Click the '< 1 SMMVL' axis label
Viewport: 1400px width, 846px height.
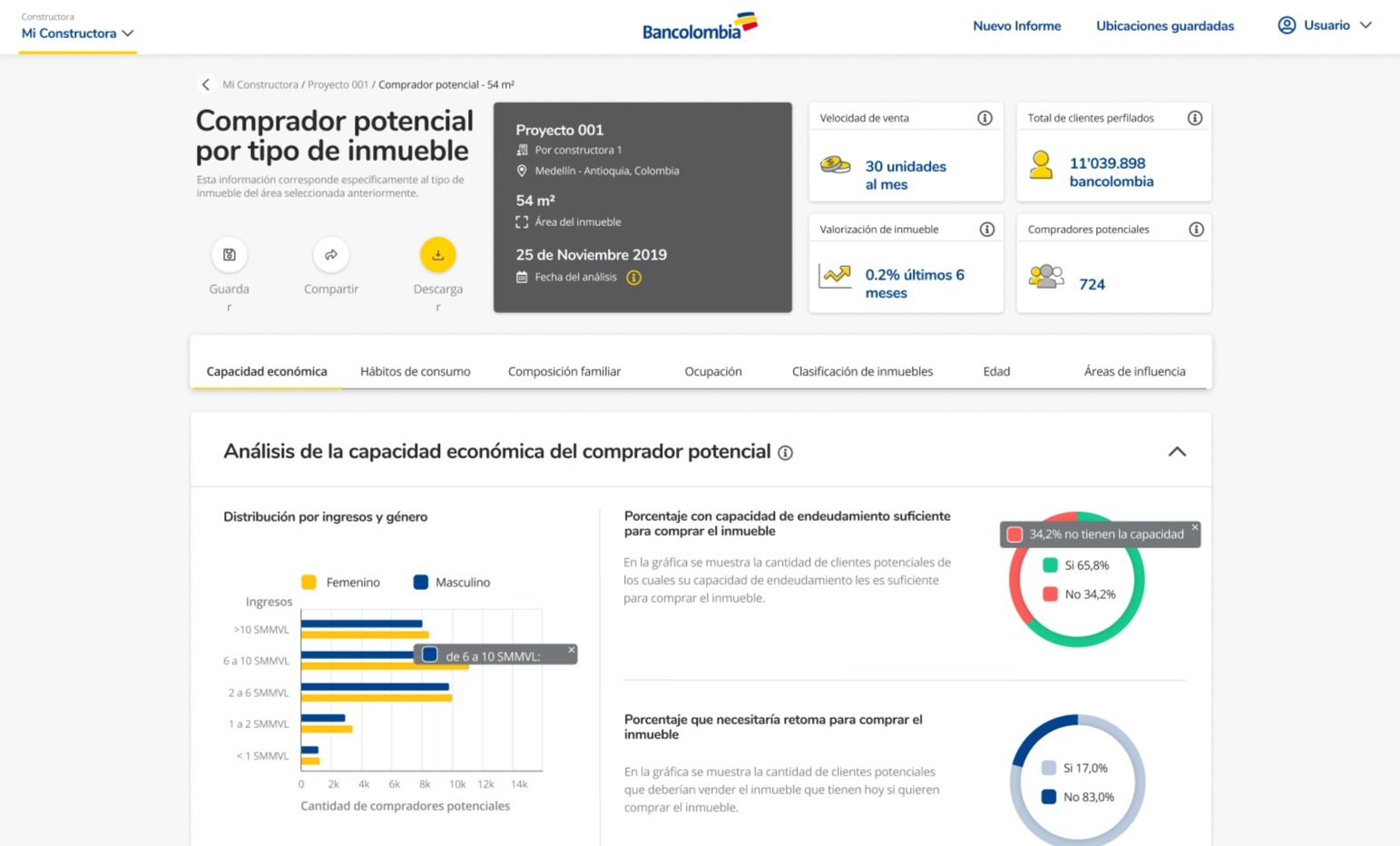(x=263, y=756)
